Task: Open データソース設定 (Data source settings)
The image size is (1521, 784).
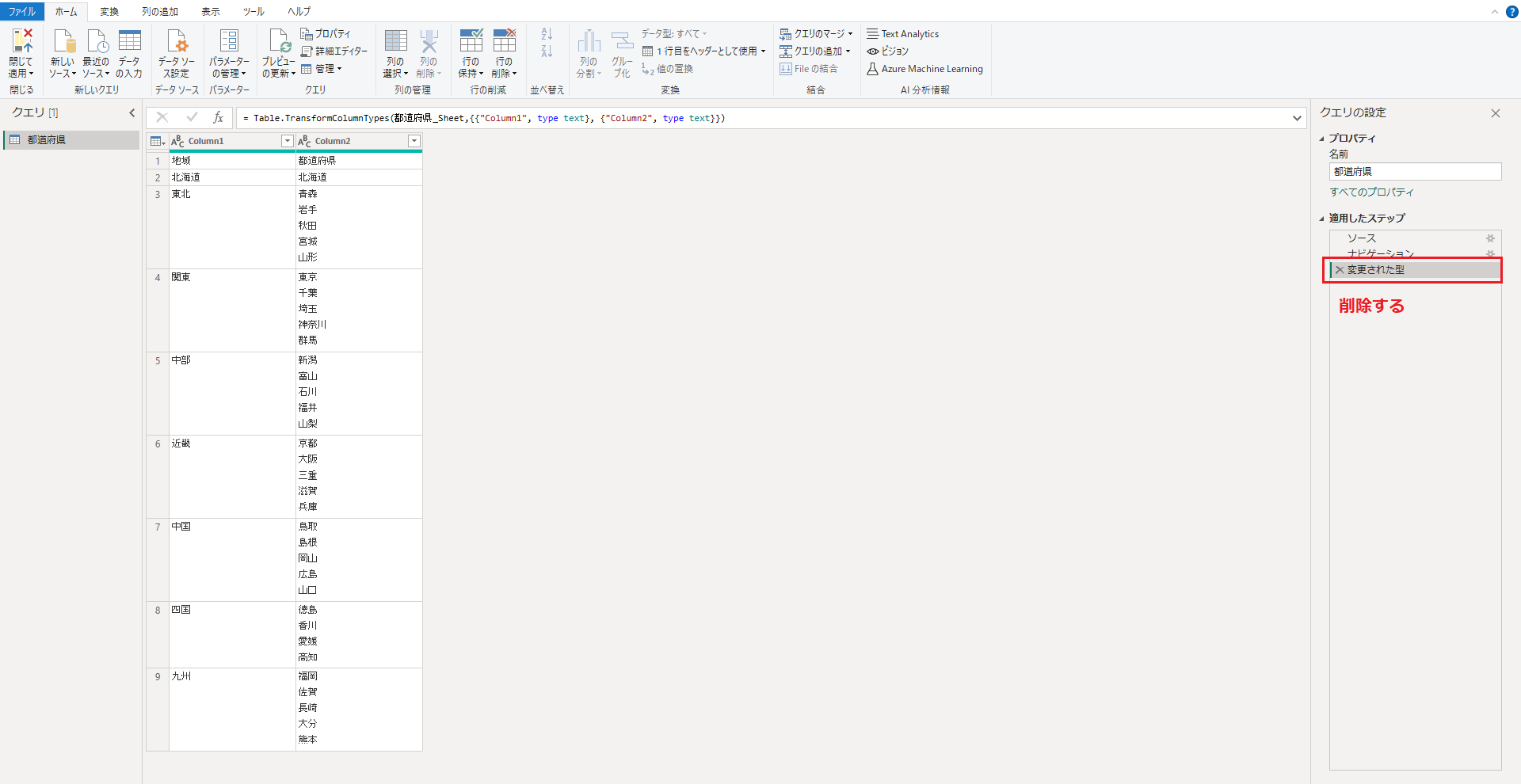Action: click(176, 42)
